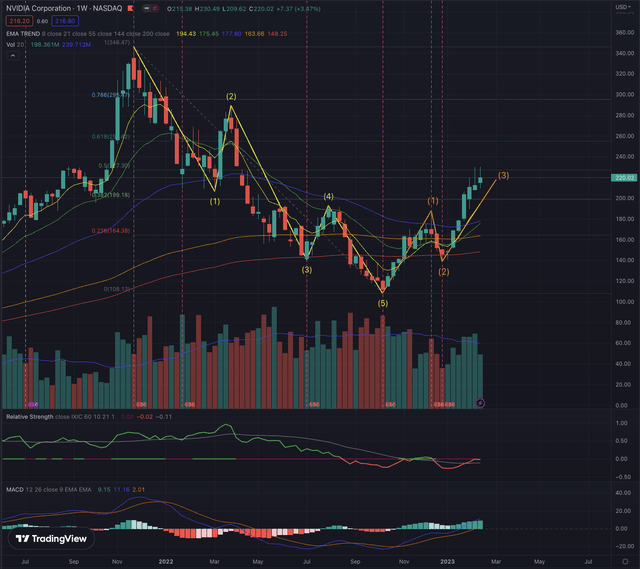Click the Relative Strength value -0.11

[164, 417]
